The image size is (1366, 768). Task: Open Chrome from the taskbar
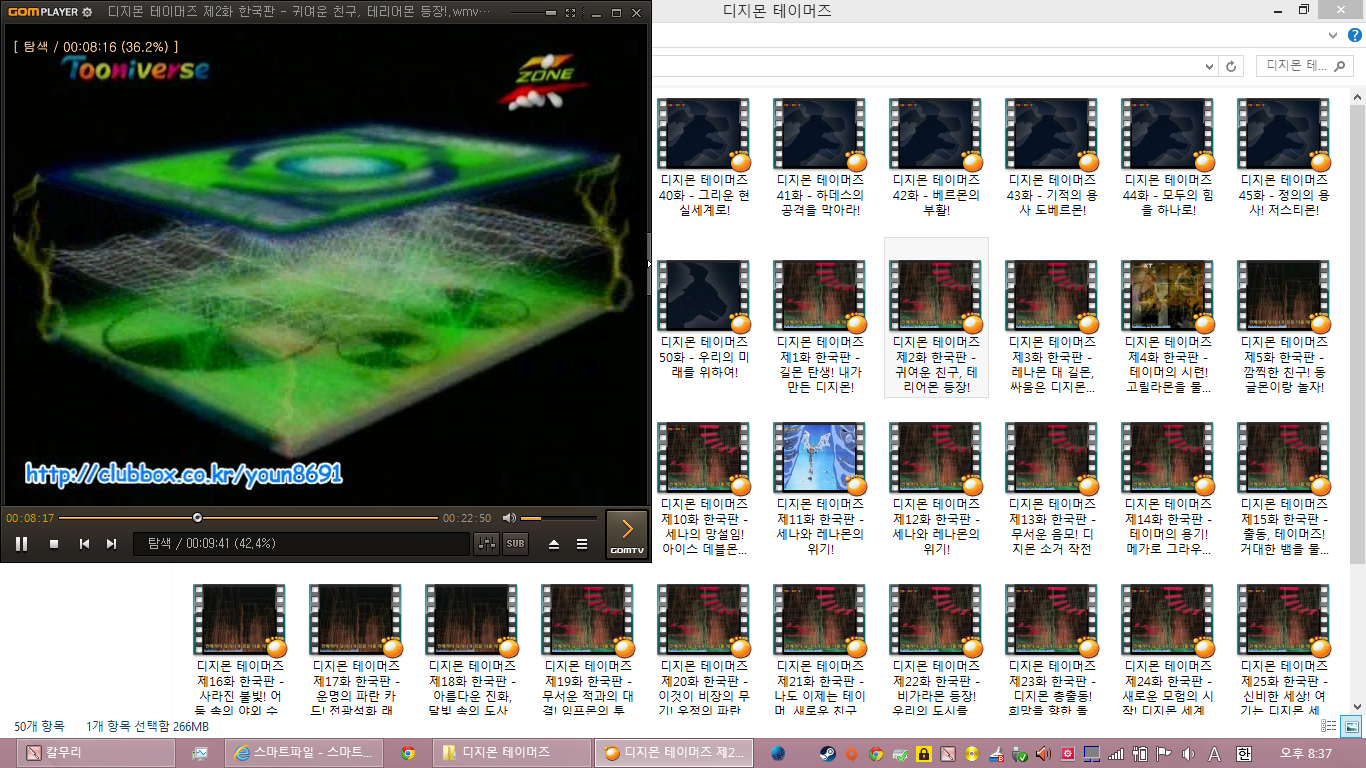point(408,753)
